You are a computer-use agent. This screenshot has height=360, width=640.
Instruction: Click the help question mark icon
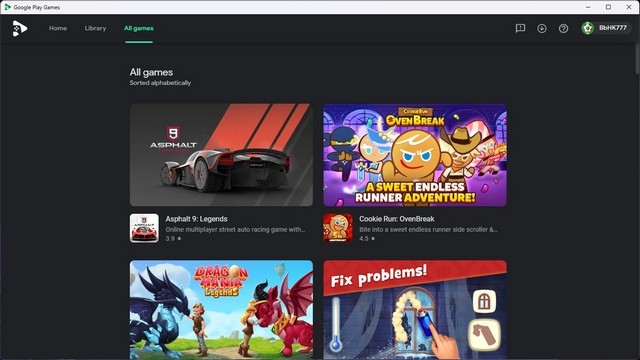click(x=563, y=28)
